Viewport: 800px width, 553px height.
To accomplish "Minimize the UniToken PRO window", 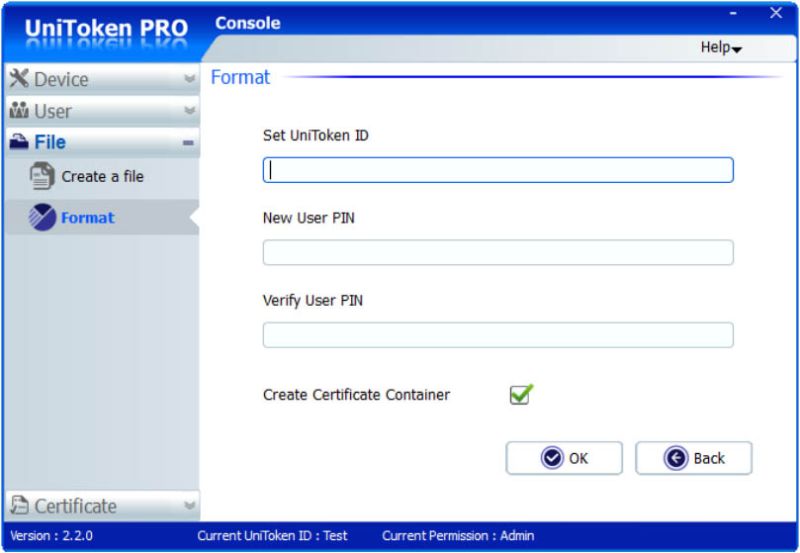I will coord(733,13).
